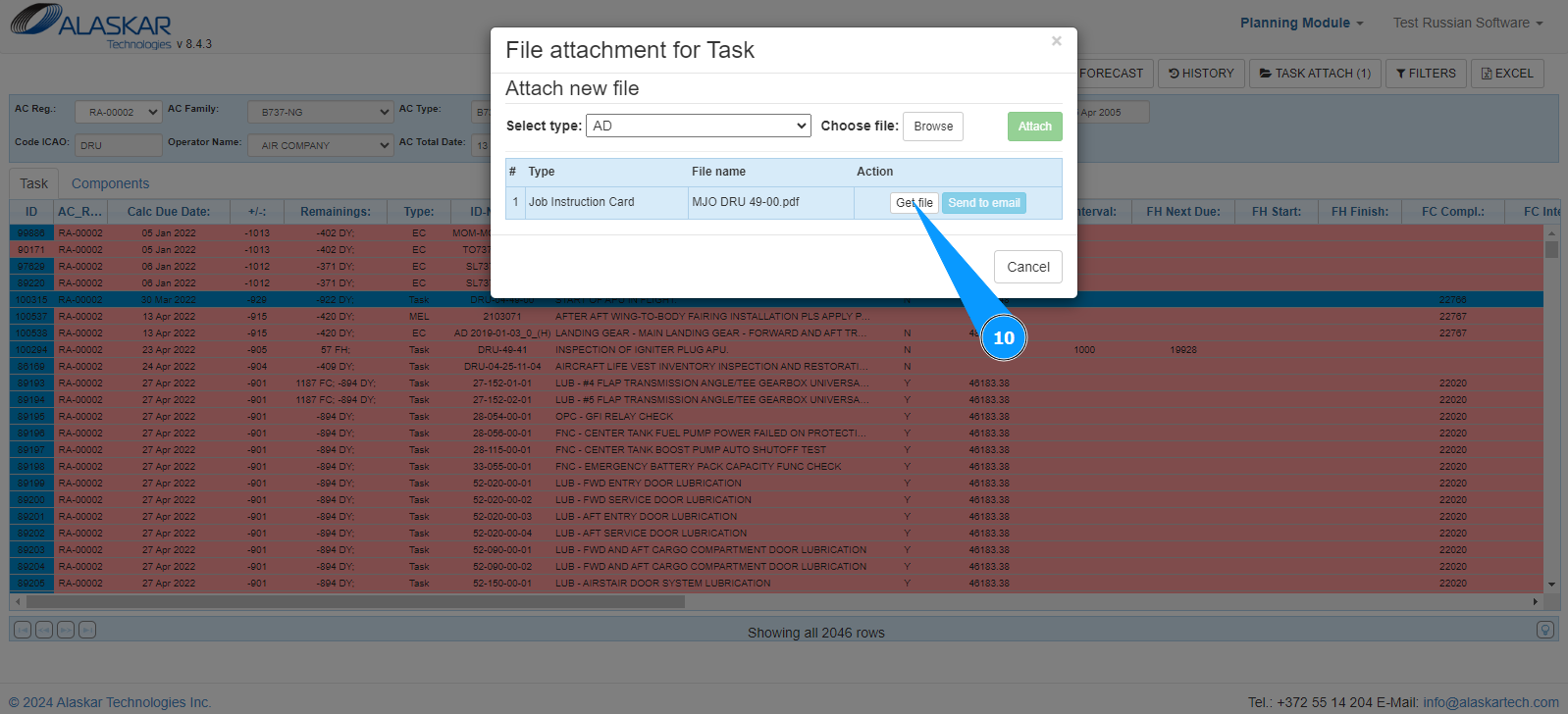Switch to the Components tab
Viewport: 1568px width, 714px height.
click(x=110, y=183)
